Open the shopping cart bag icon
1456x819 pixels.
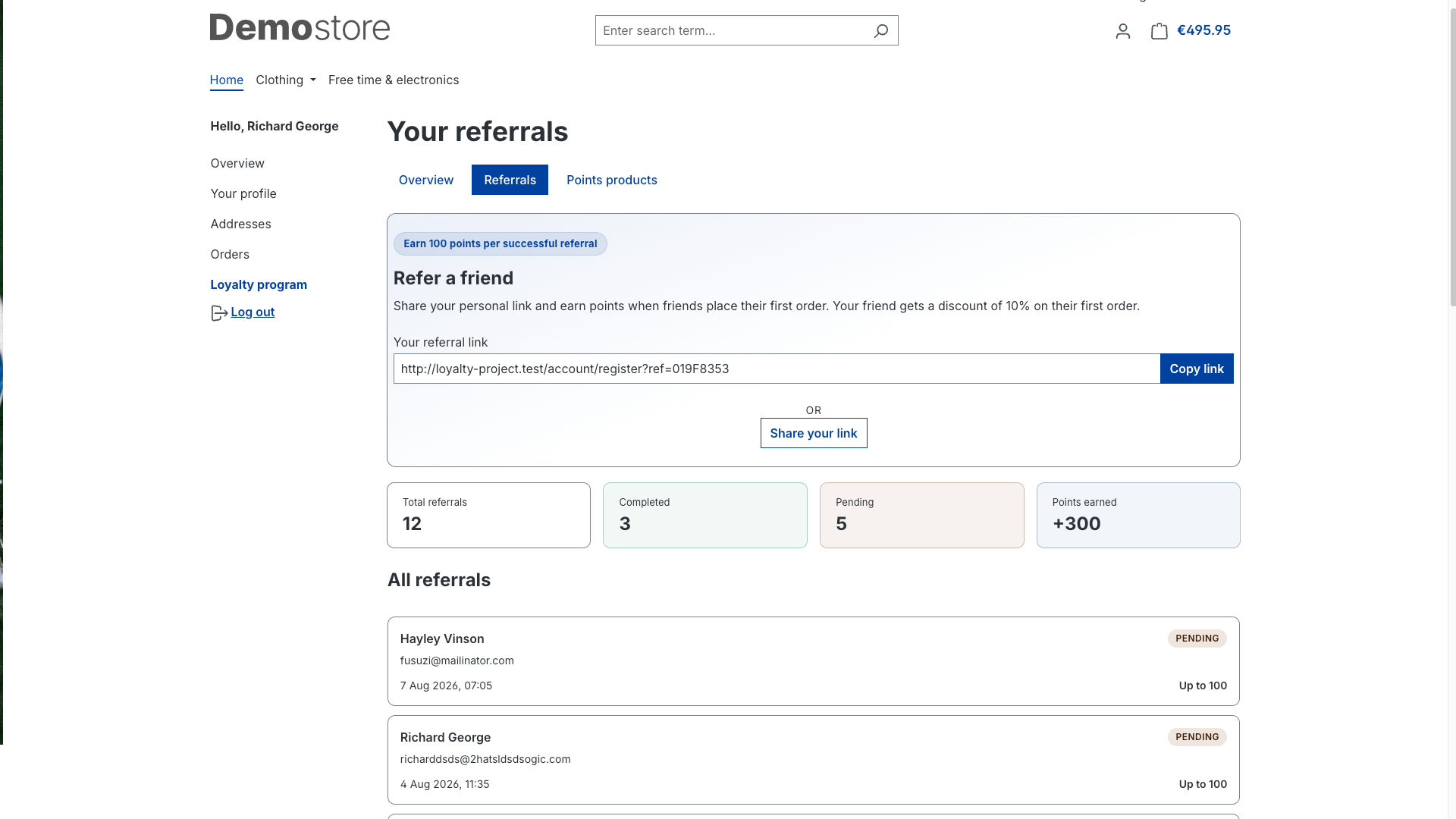click(1159, 30)
